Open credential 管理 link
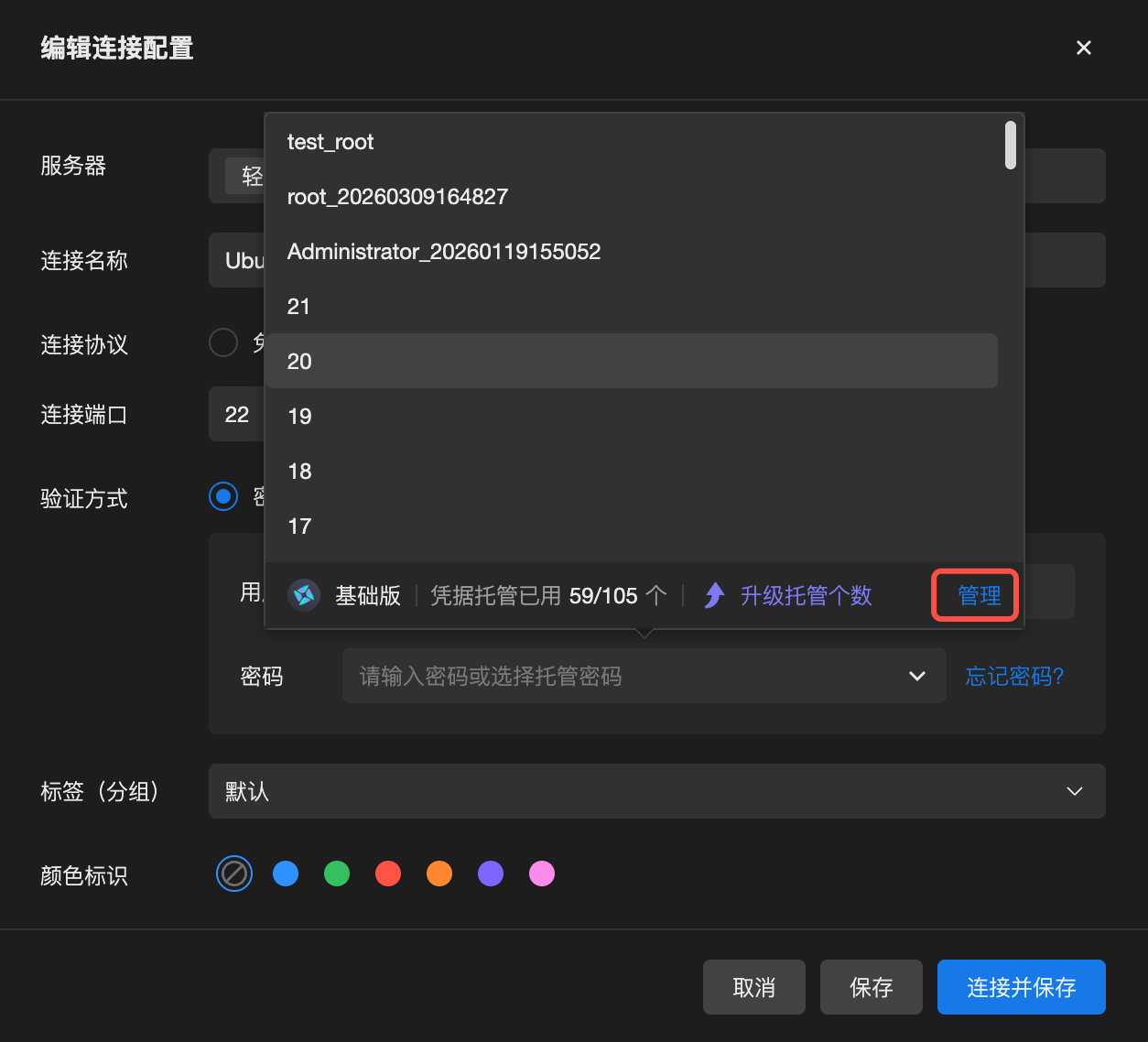 (979, 595)
